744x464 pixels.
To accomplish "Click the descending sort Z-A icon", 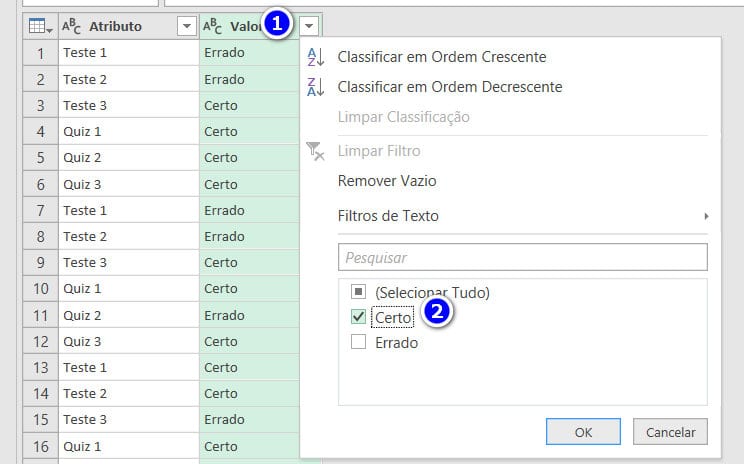I will [316, 87].
